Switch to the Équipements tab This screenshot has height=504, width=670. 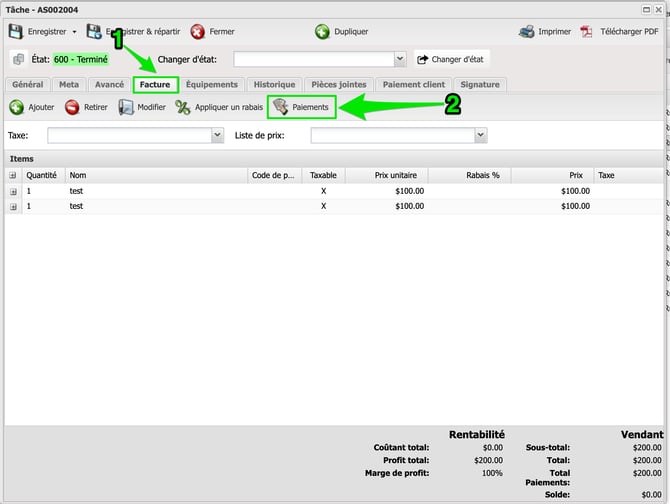click(x=212, y=85)
